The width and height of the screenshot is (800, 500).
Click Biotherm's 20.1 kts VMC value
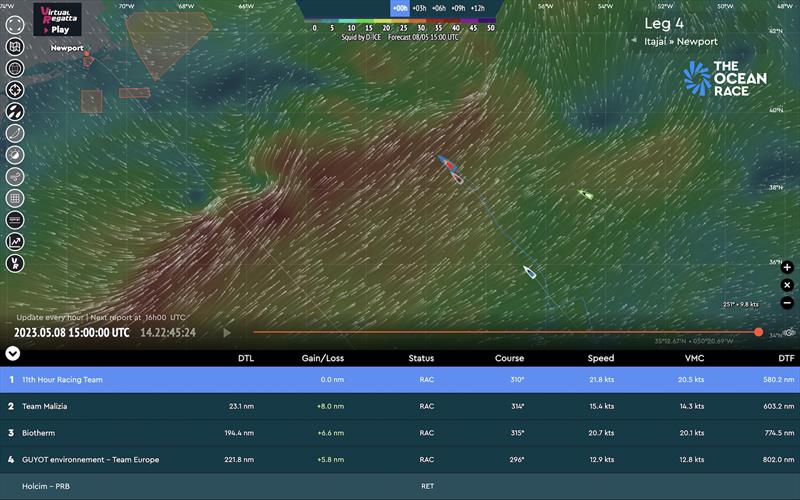pos(691,433)
